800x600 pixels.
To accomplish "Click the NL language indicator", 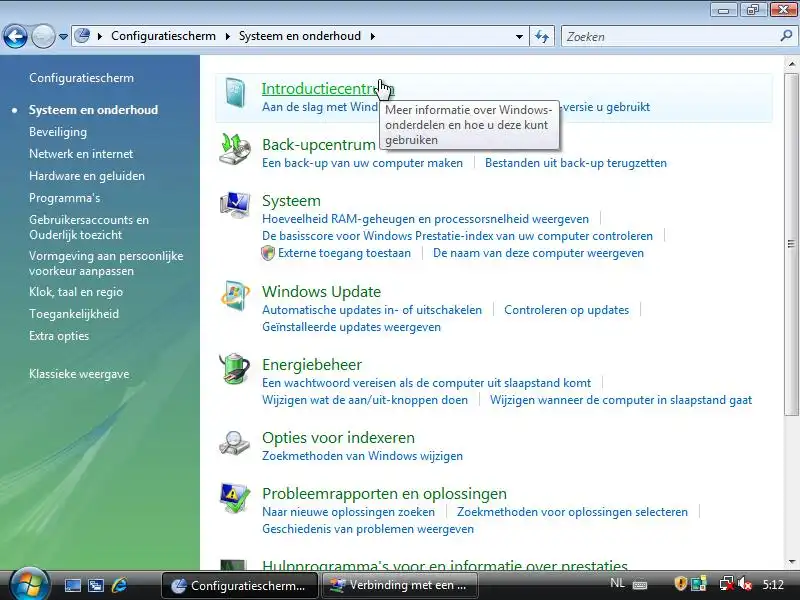I will (x=617, y=583).
